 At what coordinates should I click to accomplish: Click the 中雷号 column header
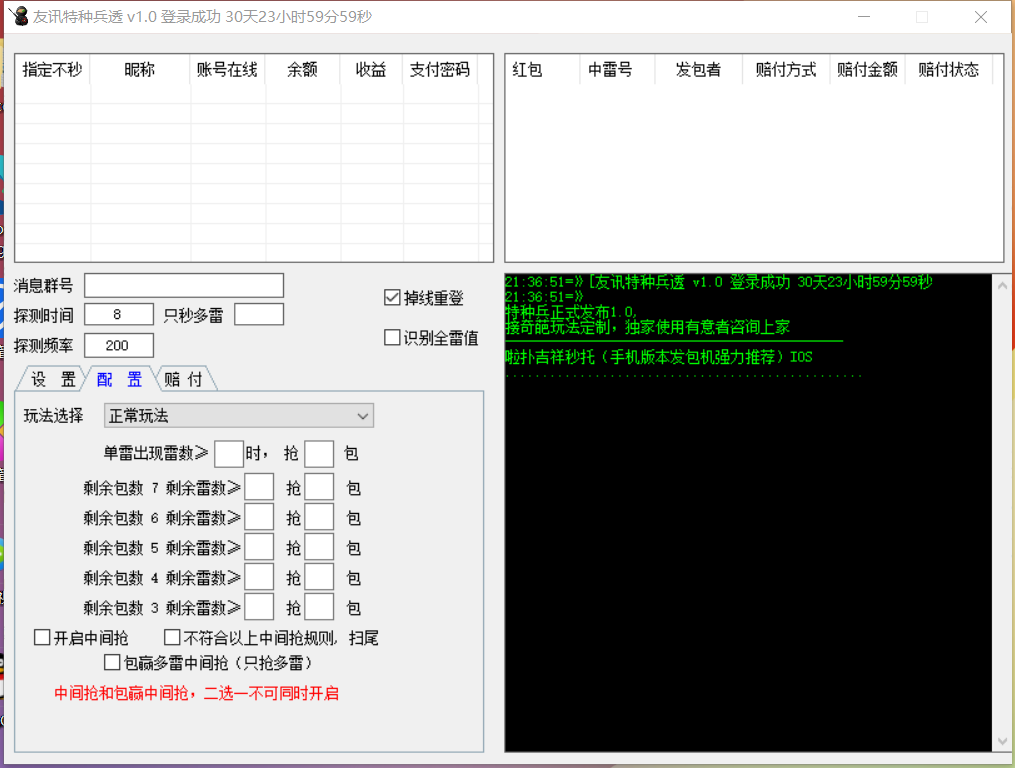click(617, 69)
